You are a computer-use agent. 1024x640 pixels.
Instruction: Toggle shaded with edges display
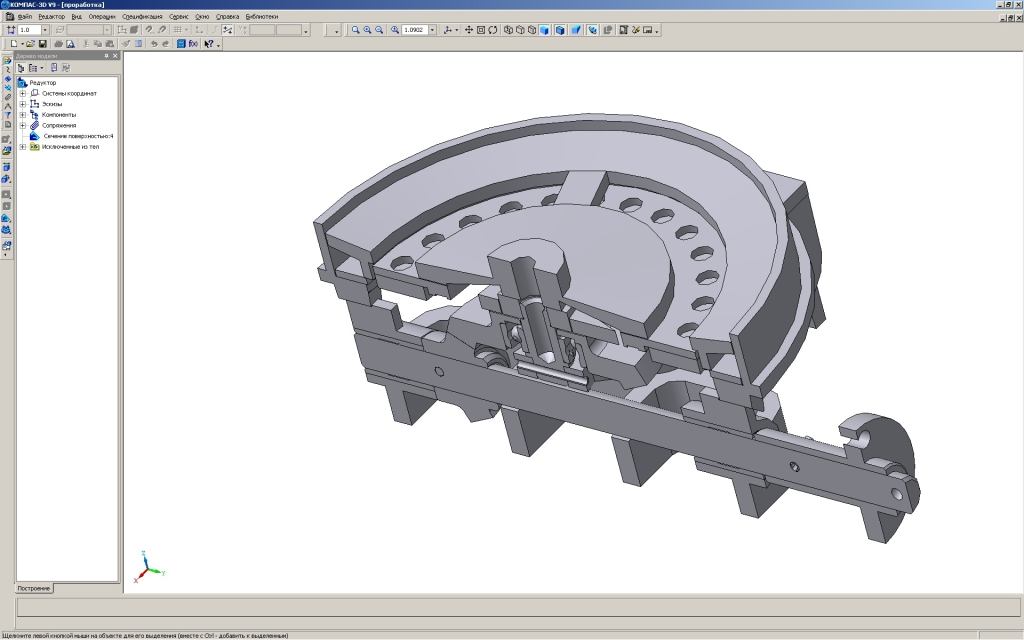coord(559,30)
